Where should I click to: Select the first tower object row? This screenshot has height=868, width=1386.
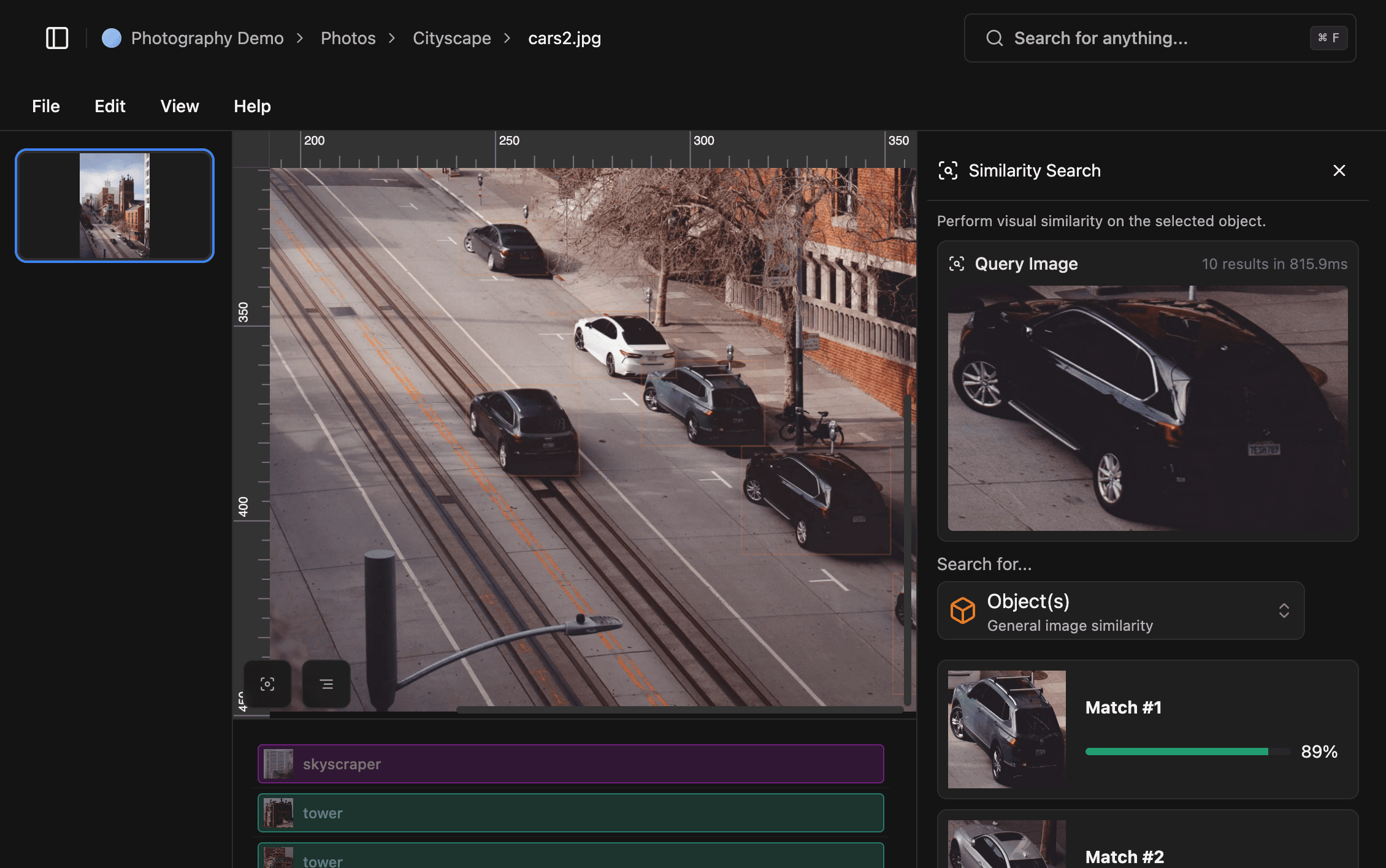pyautogui.click(x=570, y=813)
